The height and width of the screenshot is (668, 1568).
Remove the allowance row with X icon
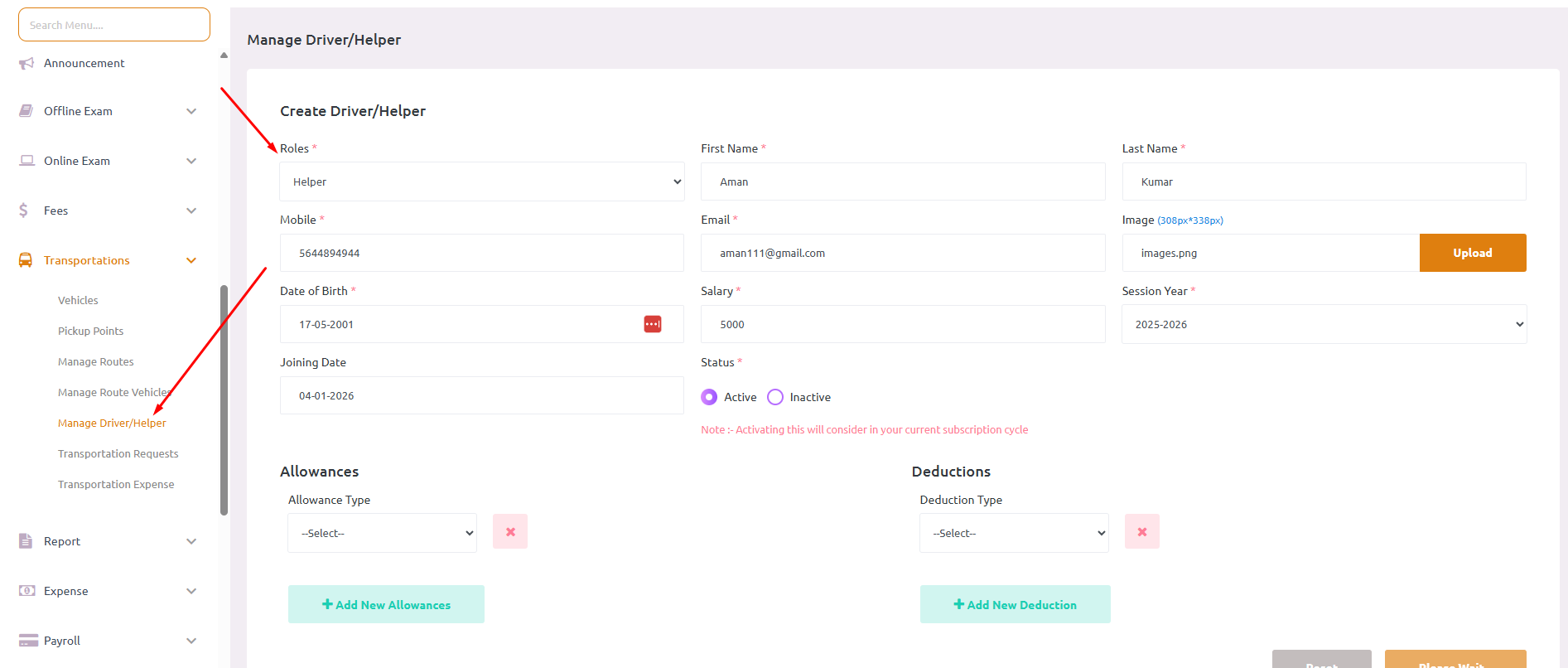[x=510, y=532]
